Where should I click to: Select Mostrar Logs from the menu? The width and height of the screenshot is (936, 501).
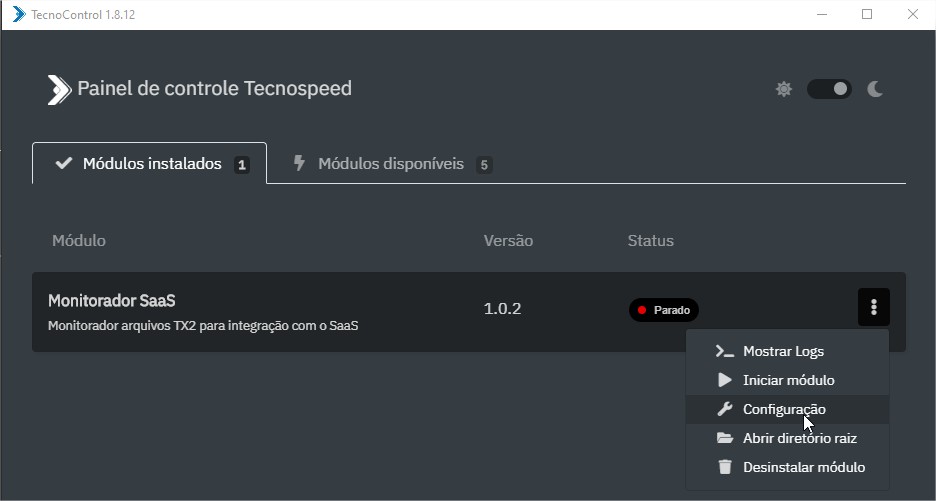[787, 351]
